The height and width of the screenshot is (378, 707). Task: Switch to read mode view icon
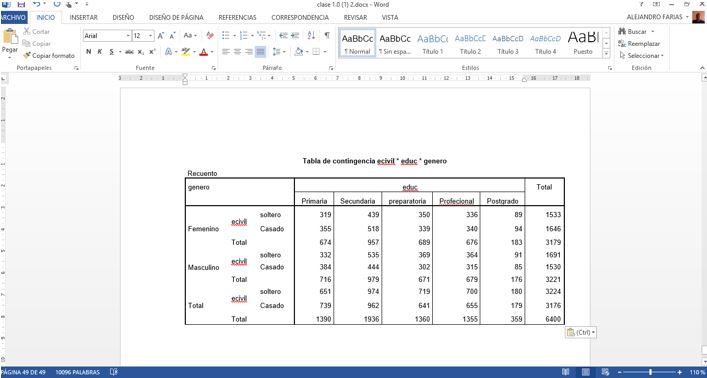pyautogui.click(x=566, y=372)
